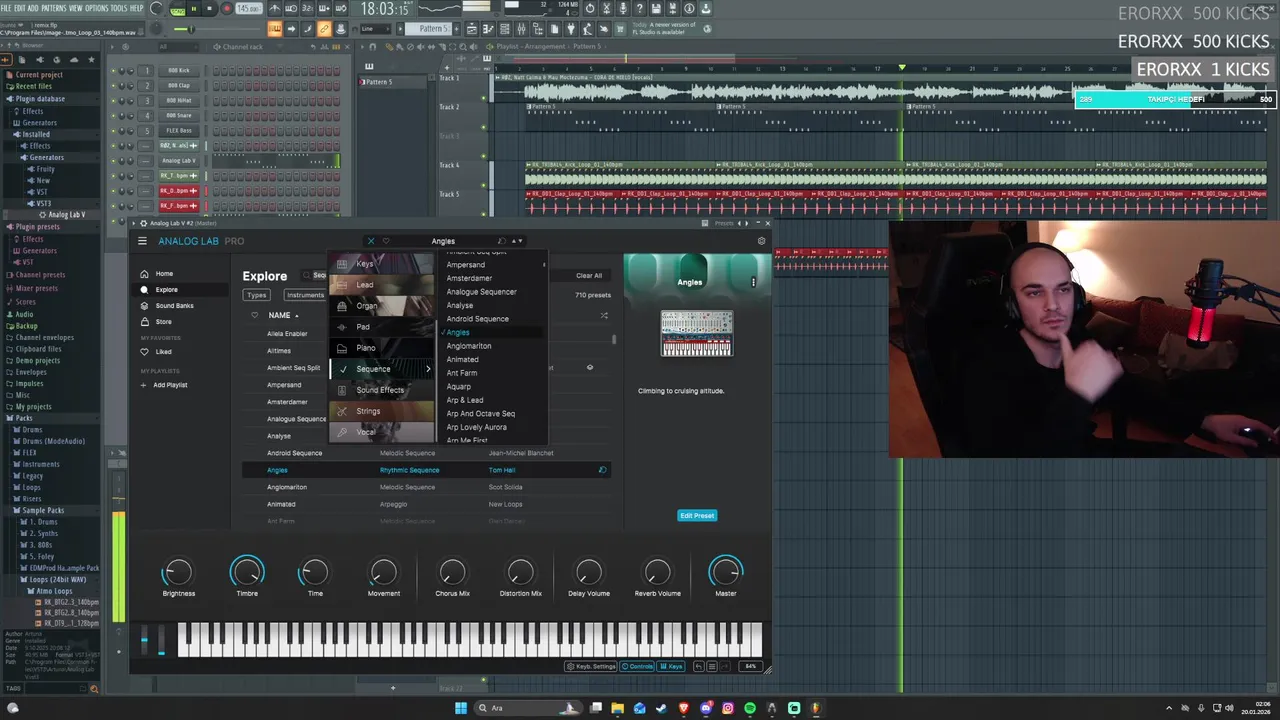Viewport: 1280px width, 720px height.
Task: Select the FLEX Bass channel button
Action: (x=179, y=131)
